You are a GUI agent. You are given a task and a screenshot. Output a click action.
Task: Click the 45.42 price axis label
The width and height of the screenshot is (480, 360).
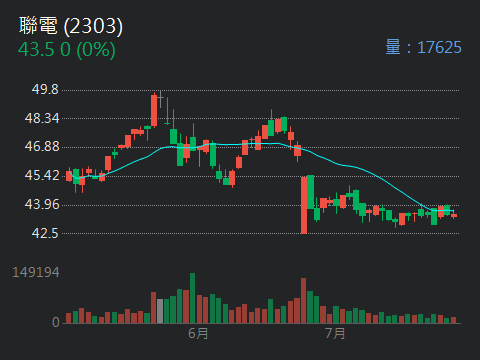(42, 175)
